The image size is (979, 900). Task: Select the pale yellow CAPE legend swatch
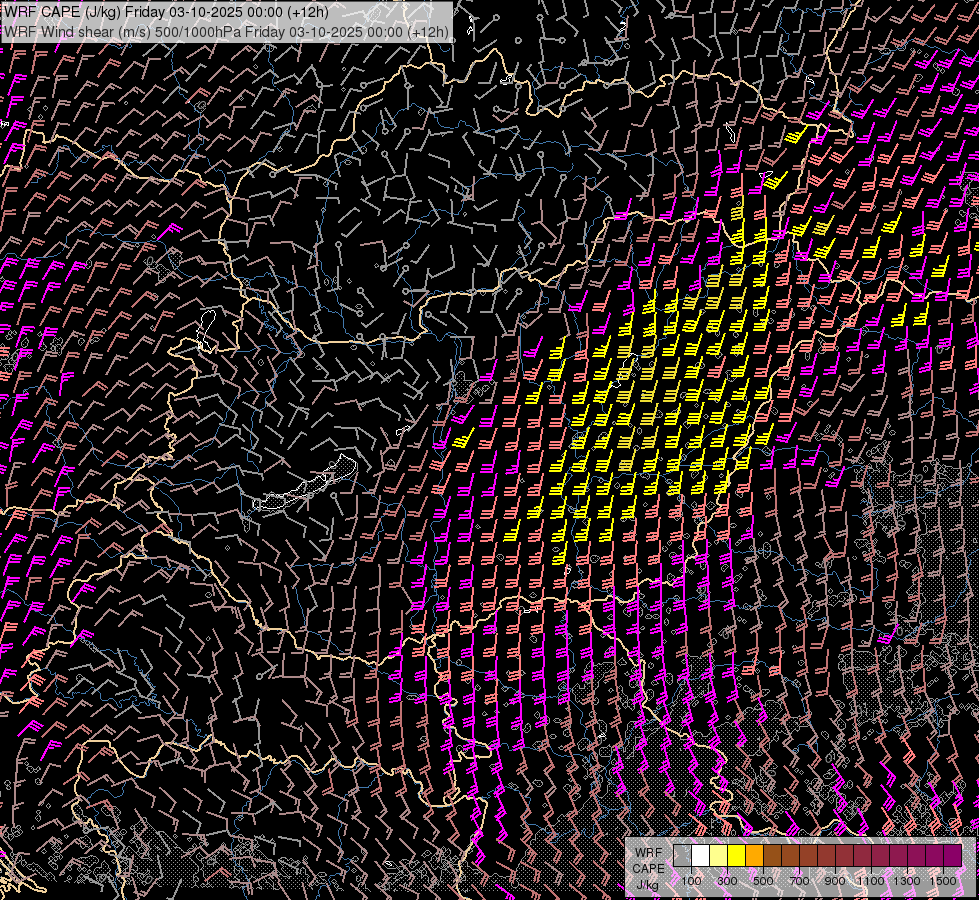718,855
